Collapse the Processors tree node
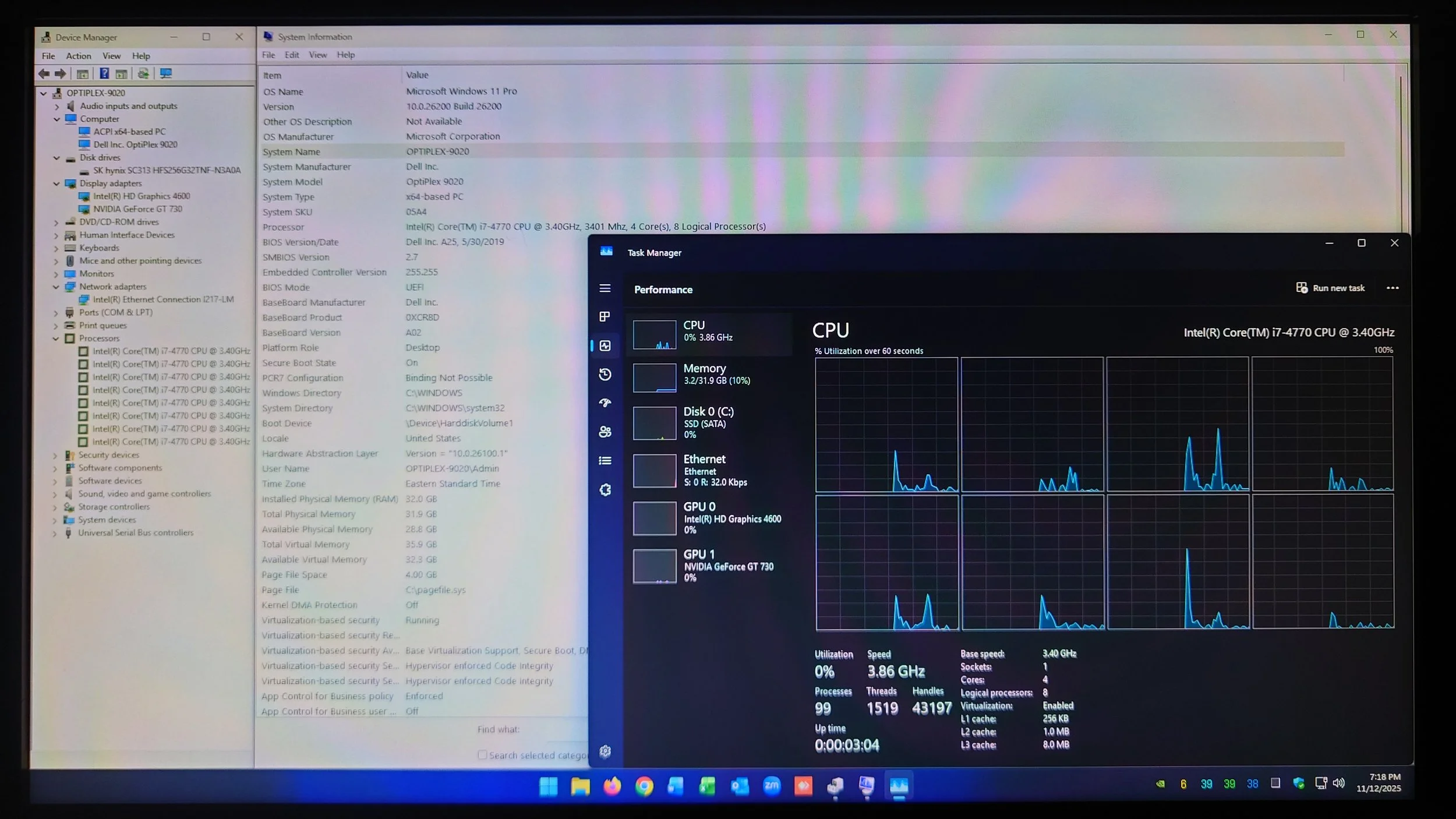The width and height of the screenshot is (1456, 819). point(56,338)
